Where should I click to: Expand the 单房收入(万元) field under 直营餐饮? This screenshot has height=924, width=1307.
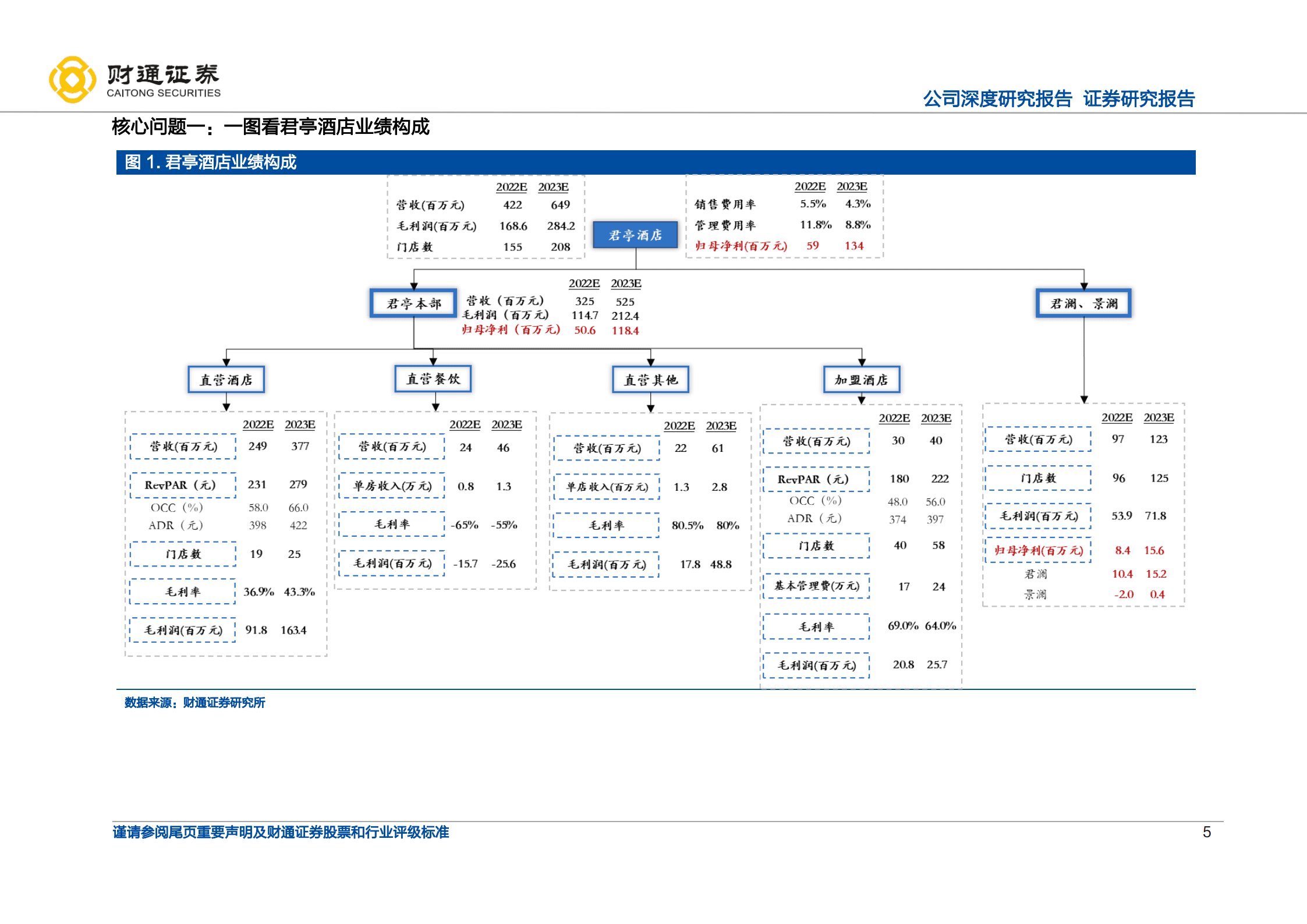[391, 486]
